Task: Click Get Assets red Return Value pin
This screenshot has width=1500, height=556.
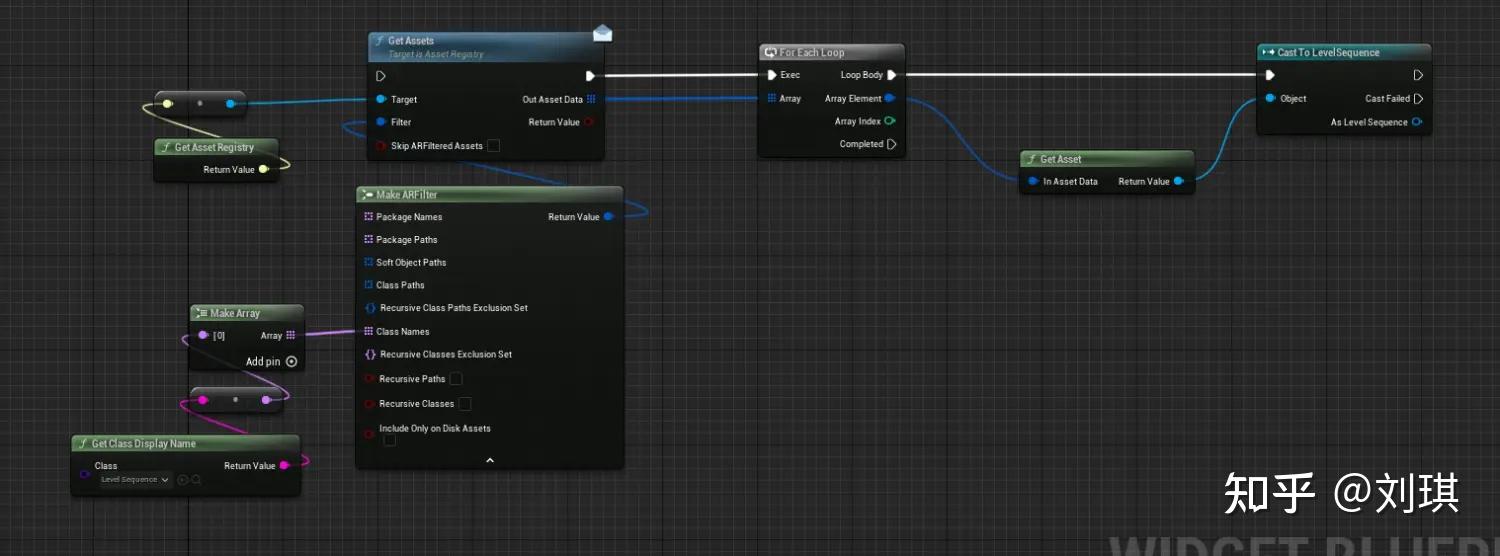Action: pos(589,122)
